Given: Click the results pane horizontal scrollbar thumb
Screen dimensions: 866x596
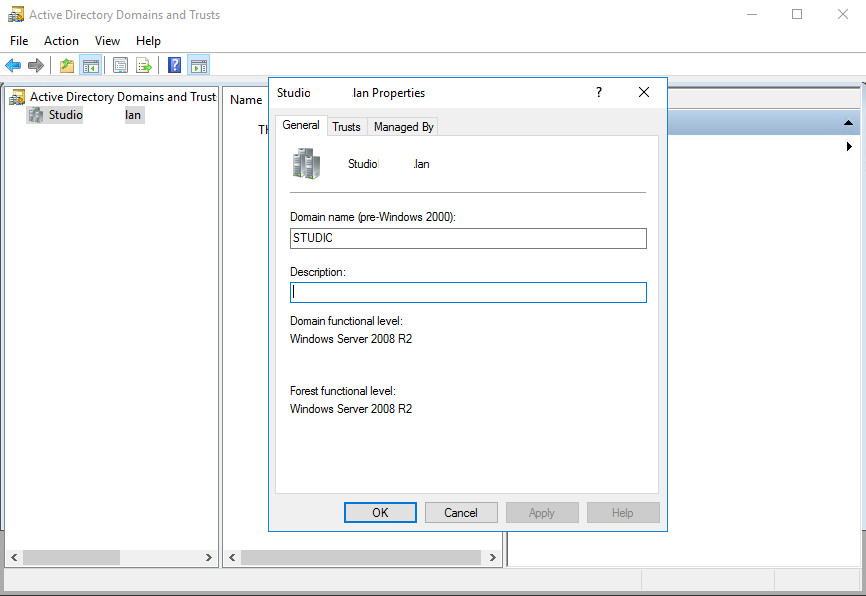Looking at the screenshot, I should coord(361,558).
